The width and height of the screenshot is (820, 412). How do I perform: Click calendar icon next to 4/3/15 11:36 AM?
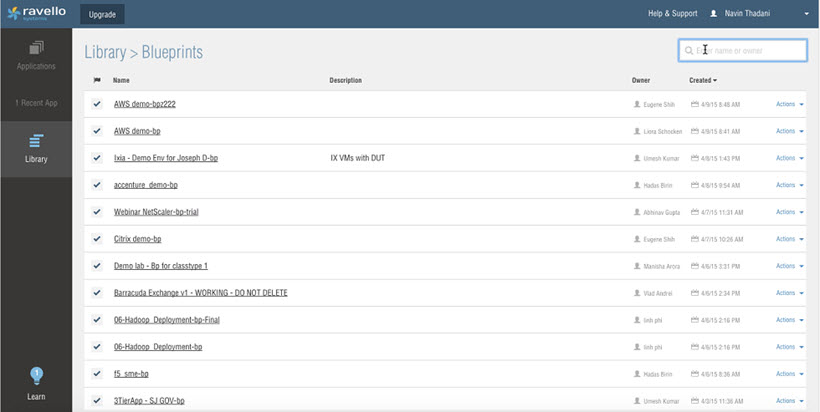[x=695, y=400]
